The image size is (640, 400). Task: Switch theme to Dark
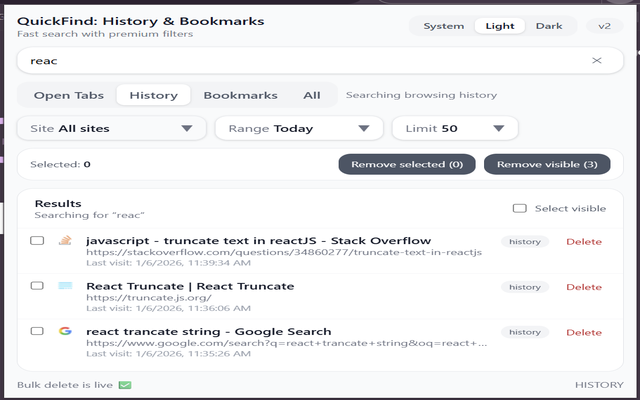[x=549, y=26]
